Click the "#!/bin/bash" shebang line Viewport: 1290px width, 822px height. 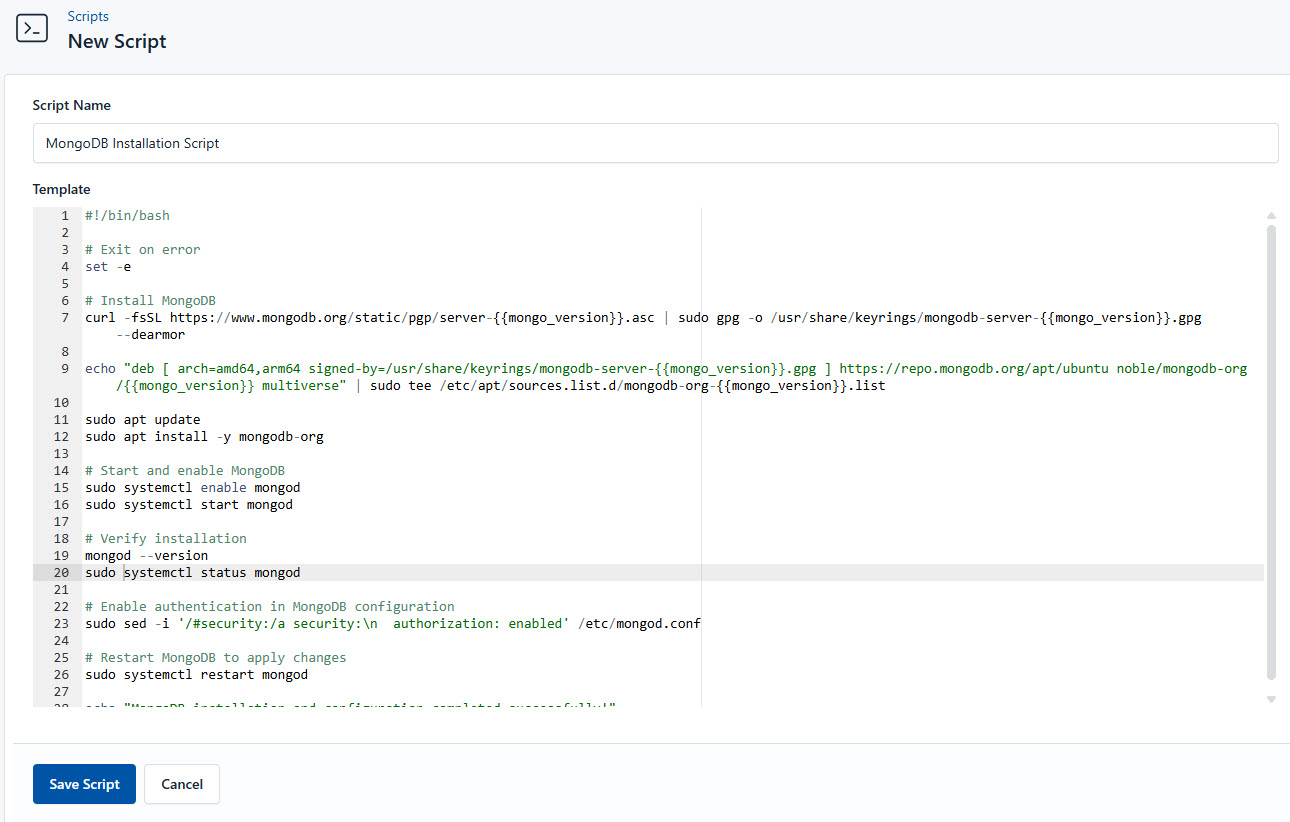click(x=125, y=215)
